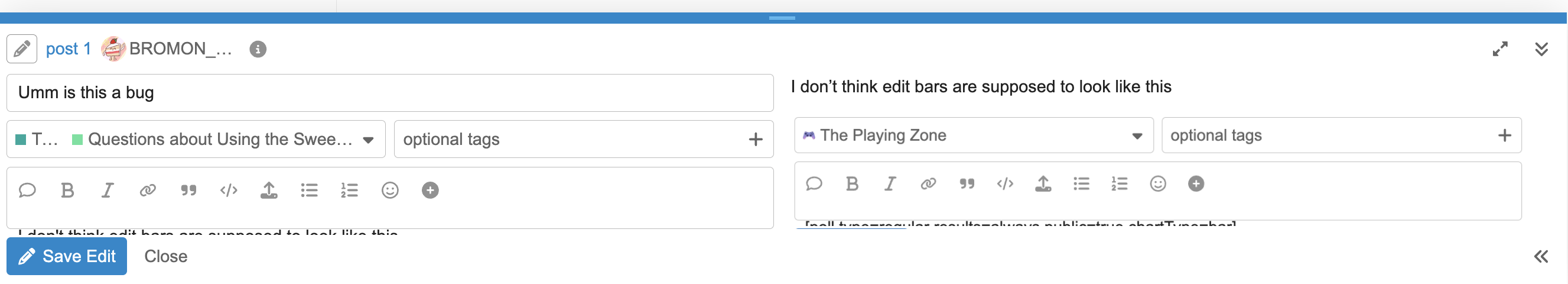The width and height of the screenshot is (1568, 284).
Task: Click the Blockquote icon in left editor
Action: 188,191
